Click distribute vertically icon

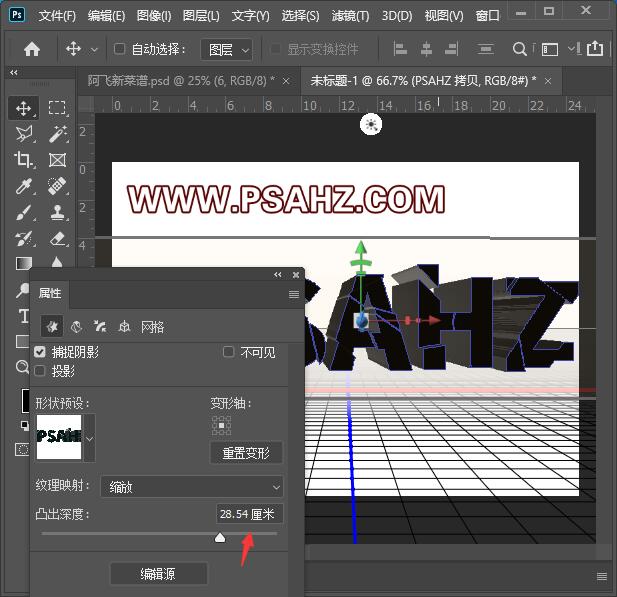click(x=485, y=50)
